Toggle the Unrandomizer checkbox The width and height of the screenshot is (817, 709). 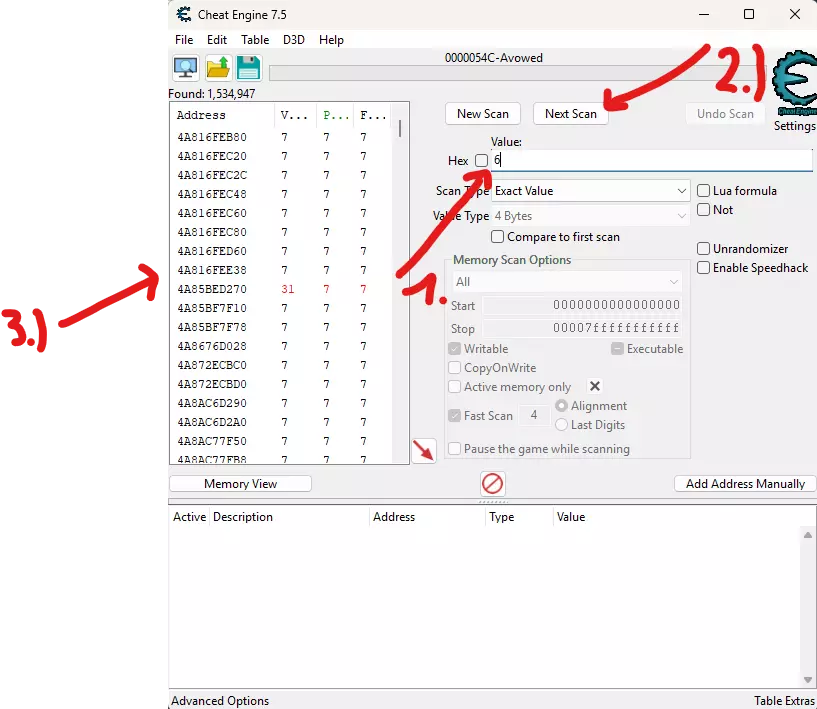click(703, 248)
